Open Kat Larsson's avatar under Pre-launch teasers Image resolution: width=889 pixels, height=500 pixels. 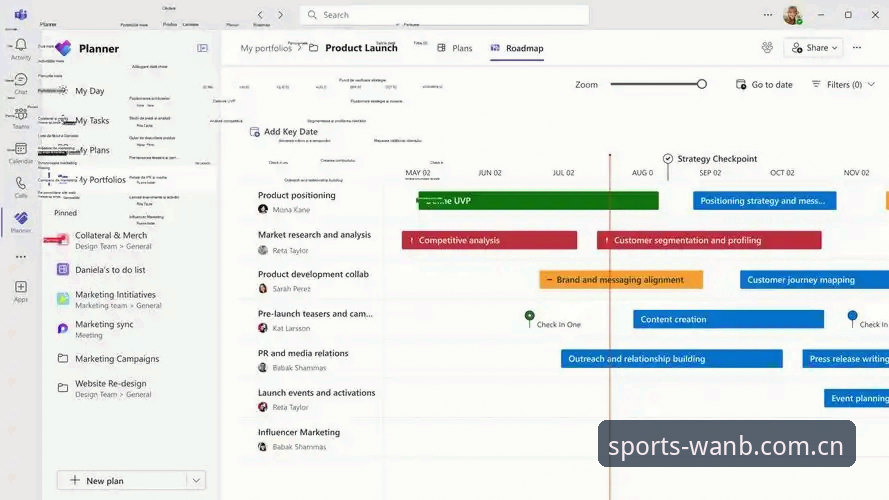(x=263, y=328)
